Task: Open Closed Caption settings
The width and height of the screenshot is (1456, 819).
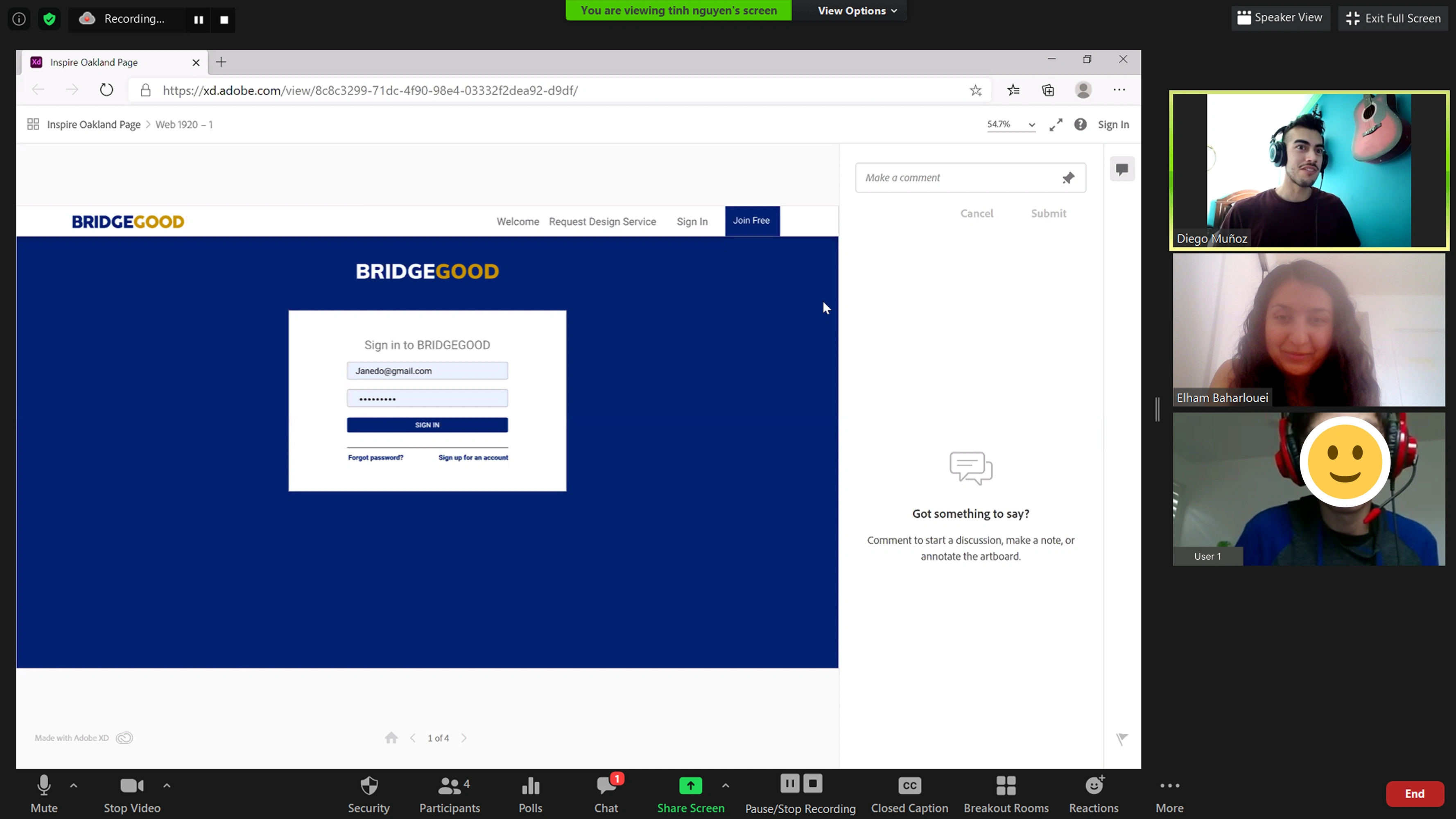Action: pos(909,794)
